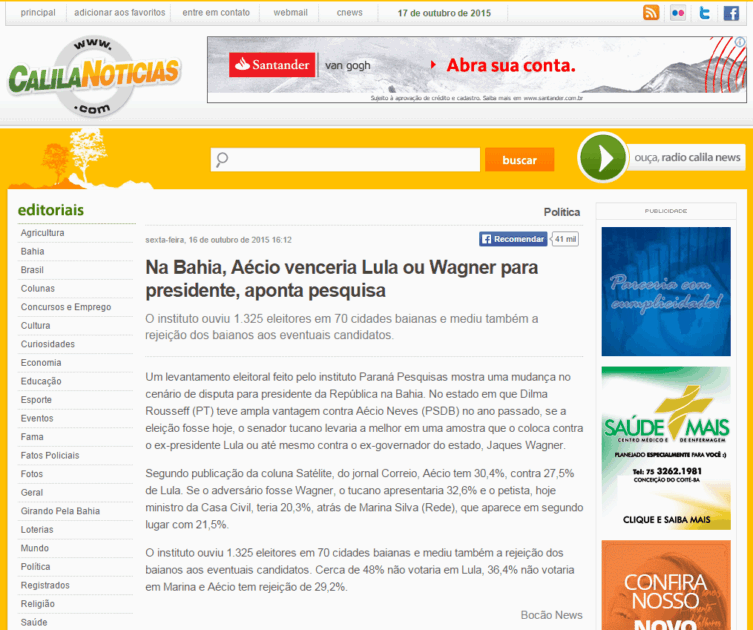The width and height of the screenshot is (753, 630).
Task: Open webmail from top menu
Action: [x=290, y=13]
